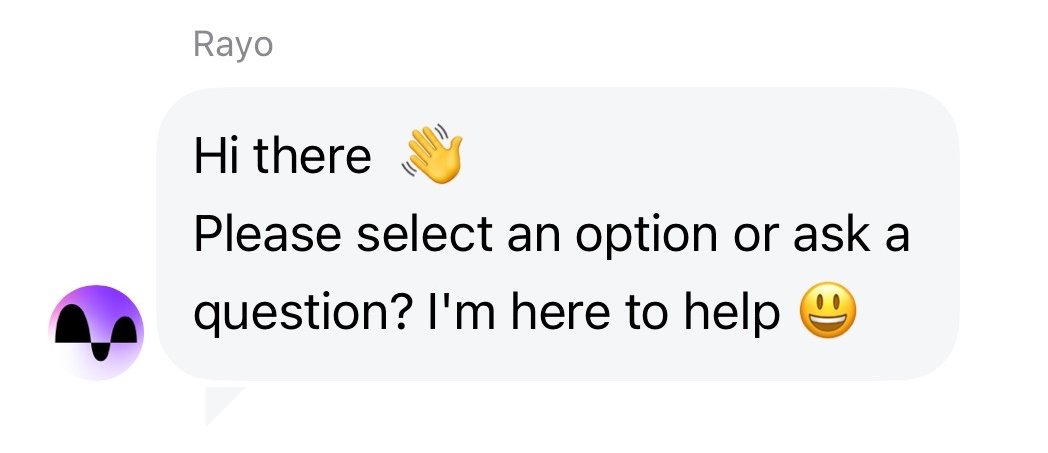Click the grinning face emoji

[828, 314]
